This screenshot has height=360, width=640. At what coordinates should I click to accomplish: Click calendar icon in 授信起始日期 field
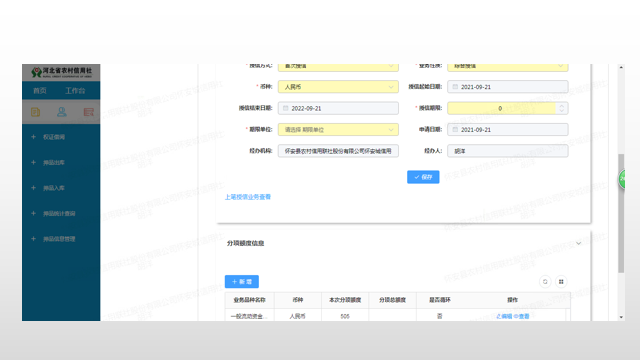[455, 87]
